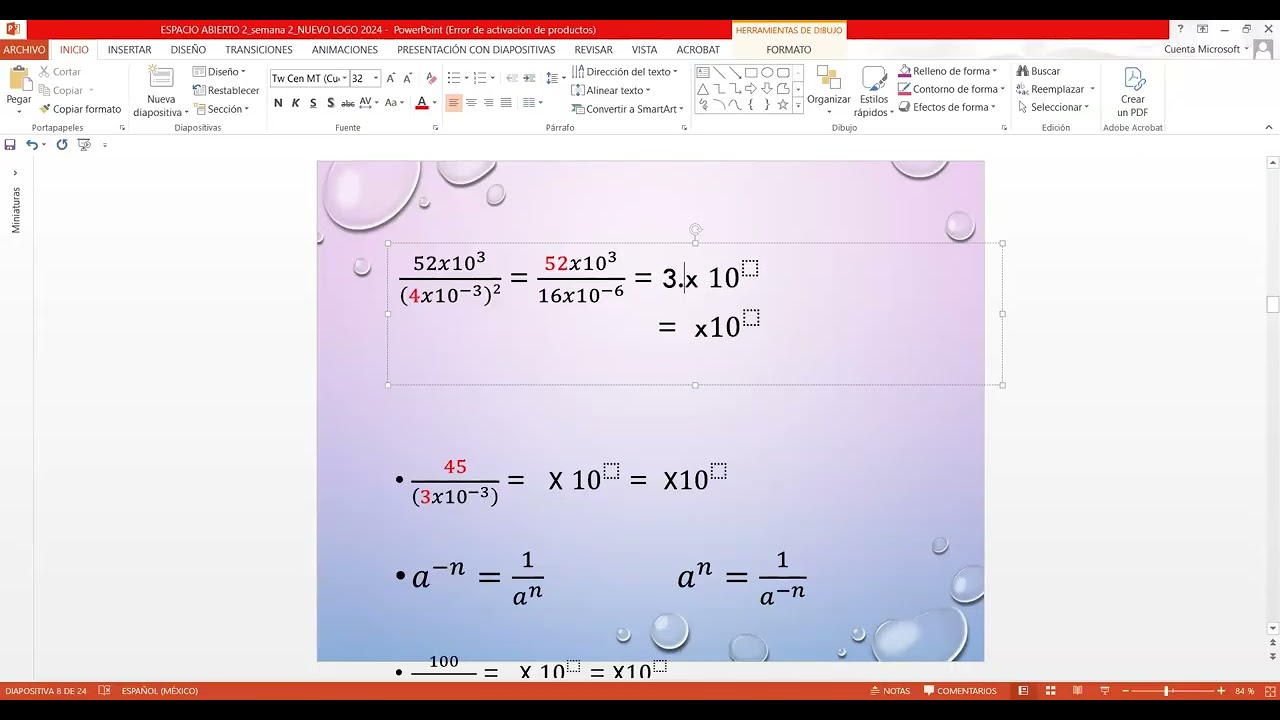Open the Seleccionar dropdown
Screen dimensions: 1280x720
click(x=1054, y=107)
